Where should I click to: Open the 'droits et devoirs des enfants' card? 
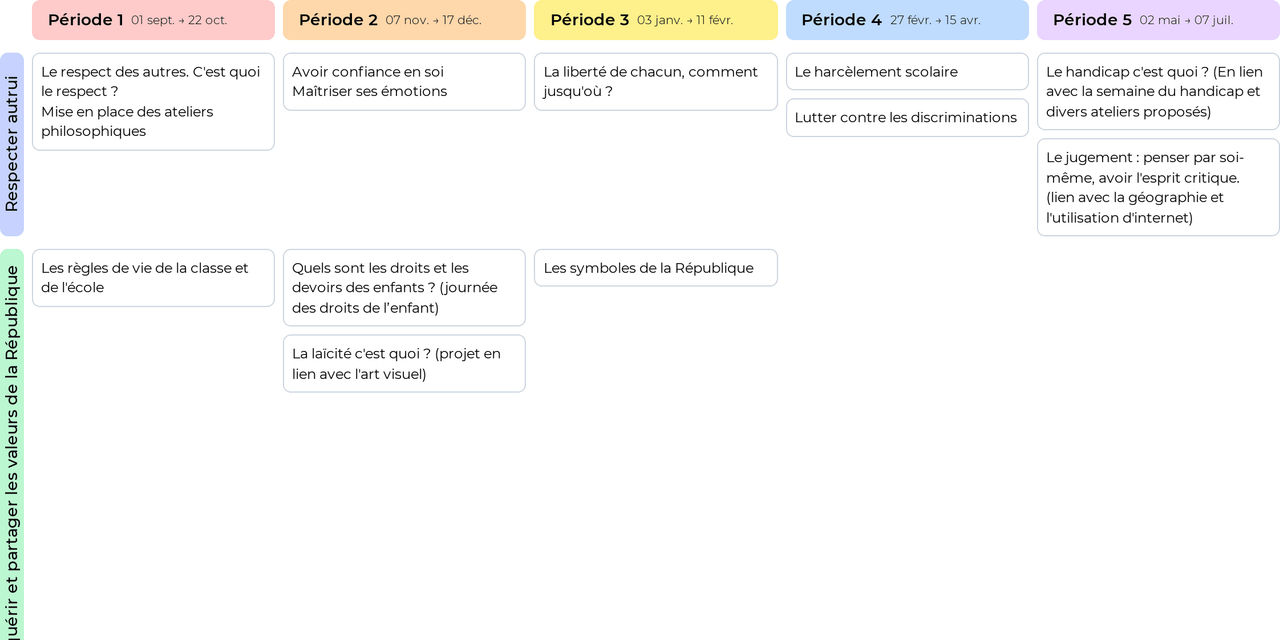pos(404,288)
